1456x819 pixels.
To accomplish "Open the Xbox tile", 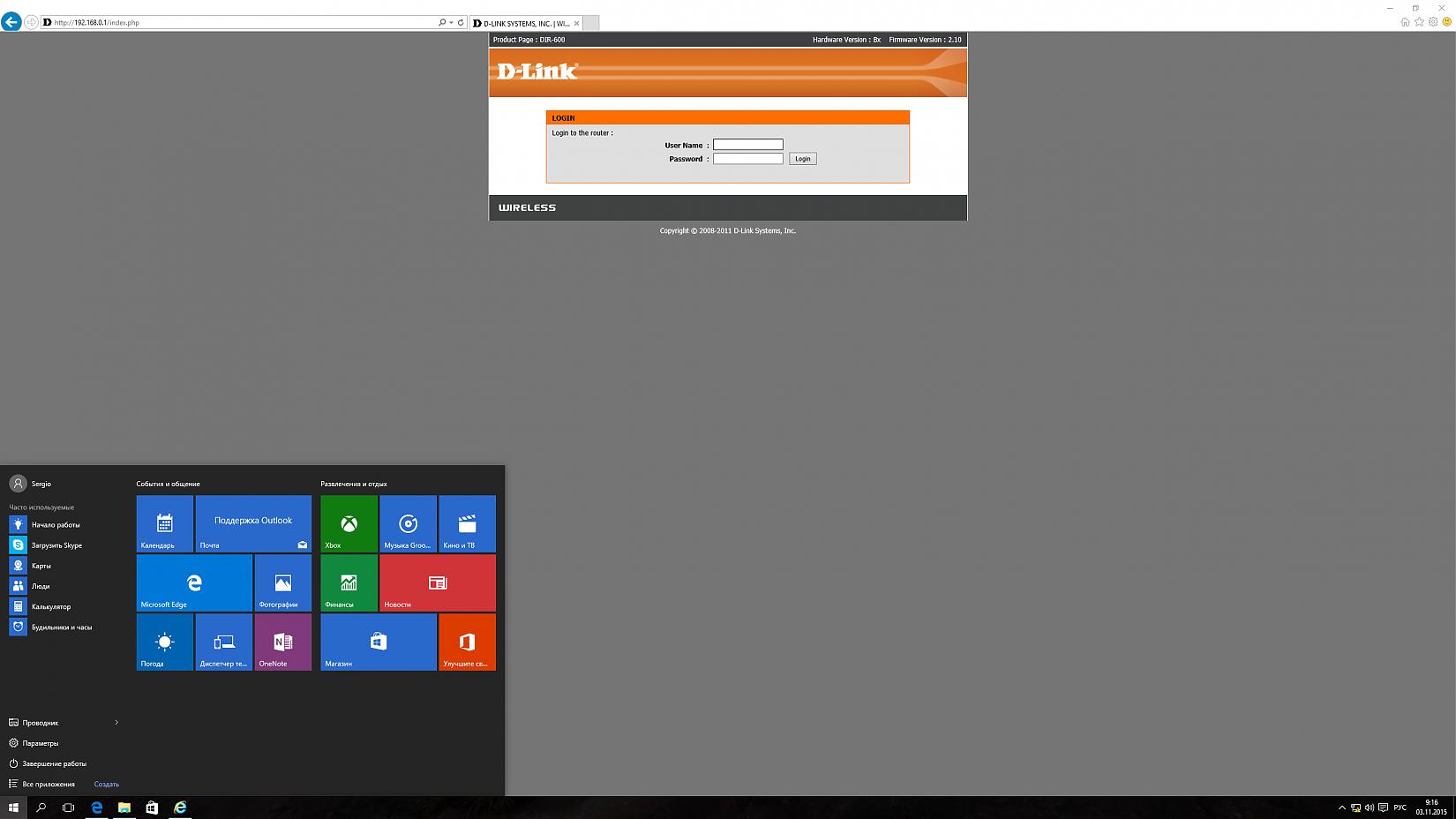I will [349, 523].
